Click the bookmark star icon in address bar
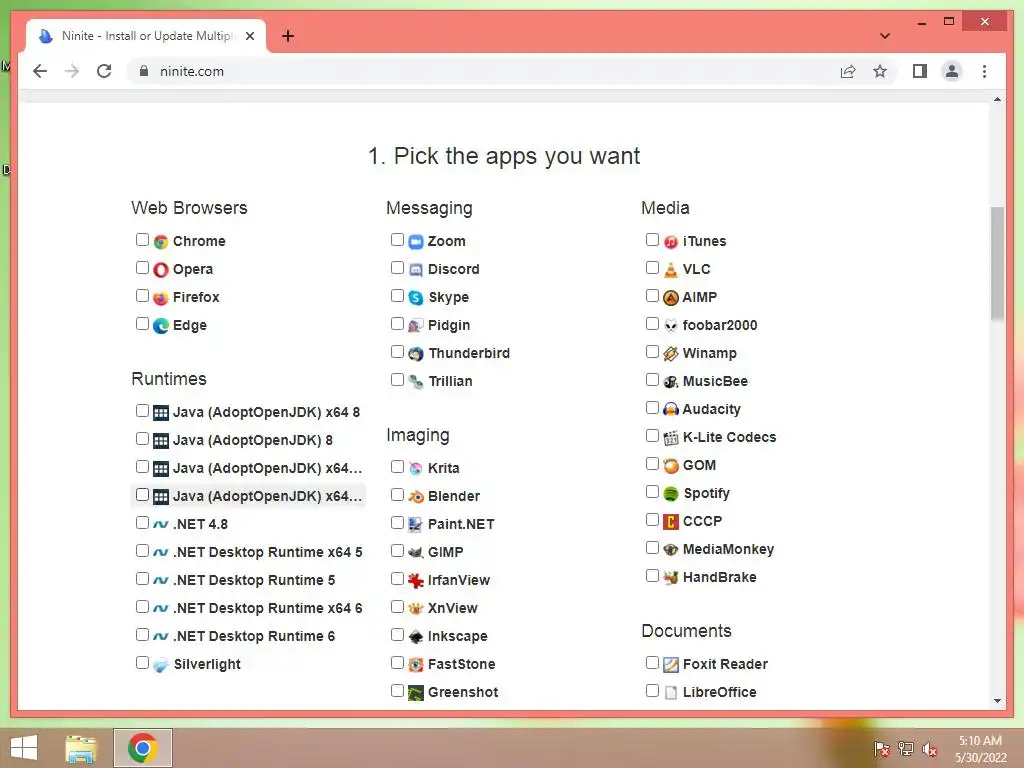The image size is (1024, 768). point(880,71)
